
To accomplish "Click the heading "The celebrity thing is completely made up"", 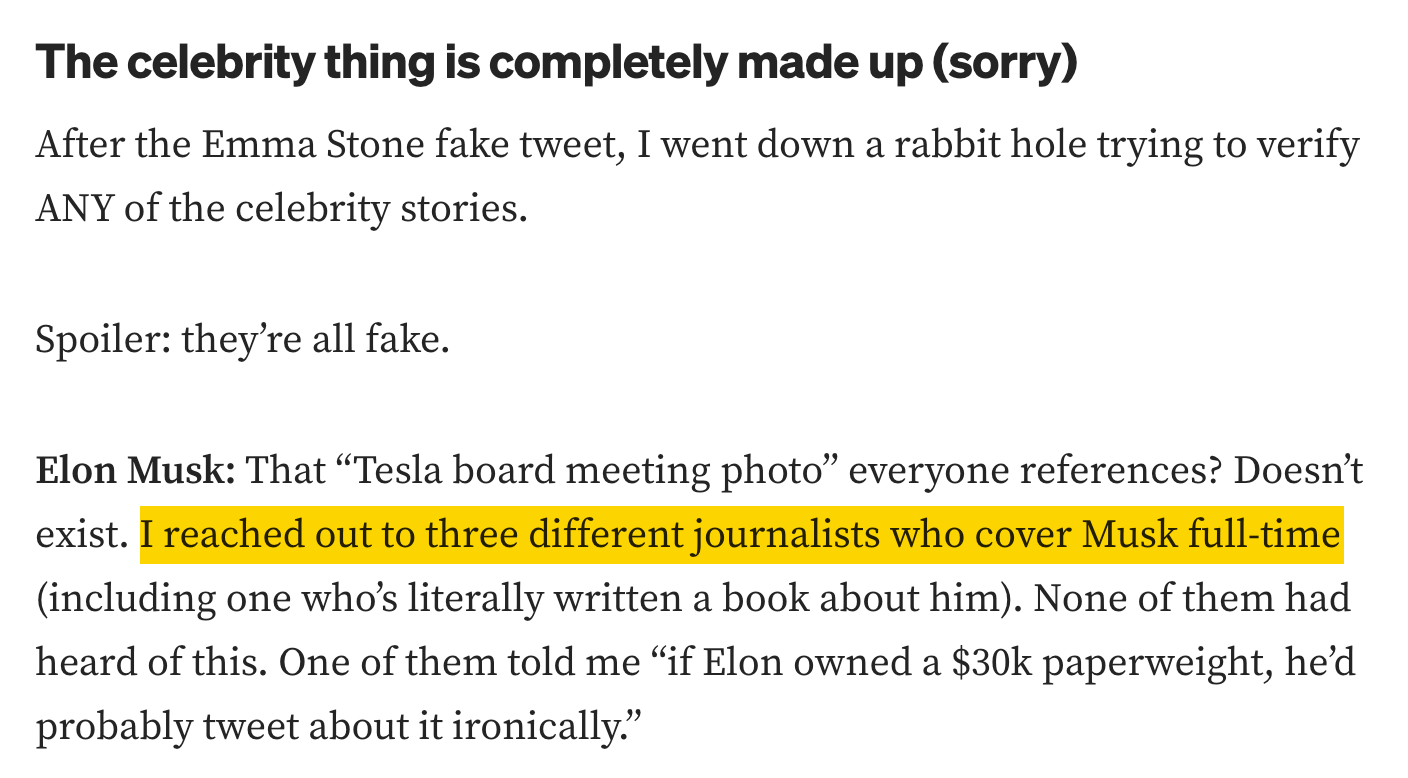I will pyautogui.click(x=555, y=62).
